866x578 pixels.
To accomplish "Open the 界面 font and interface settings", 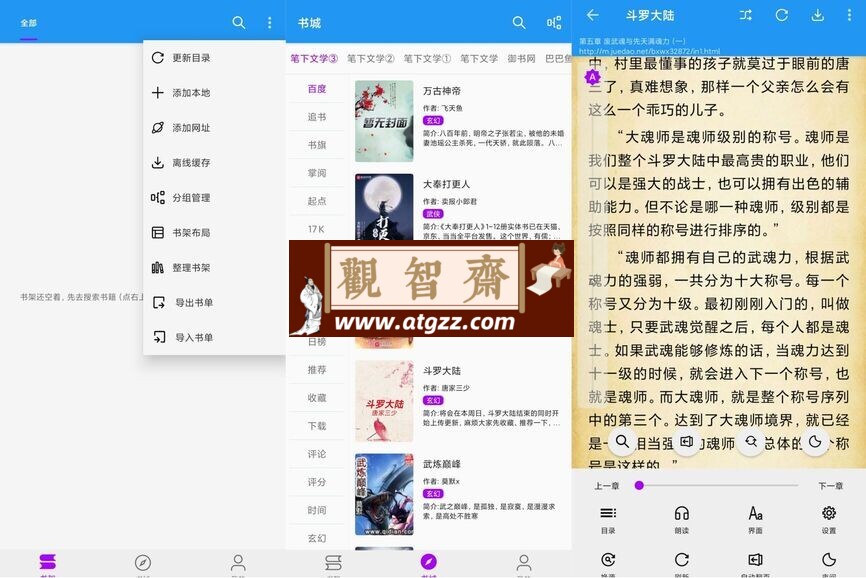I will point(755,519).
